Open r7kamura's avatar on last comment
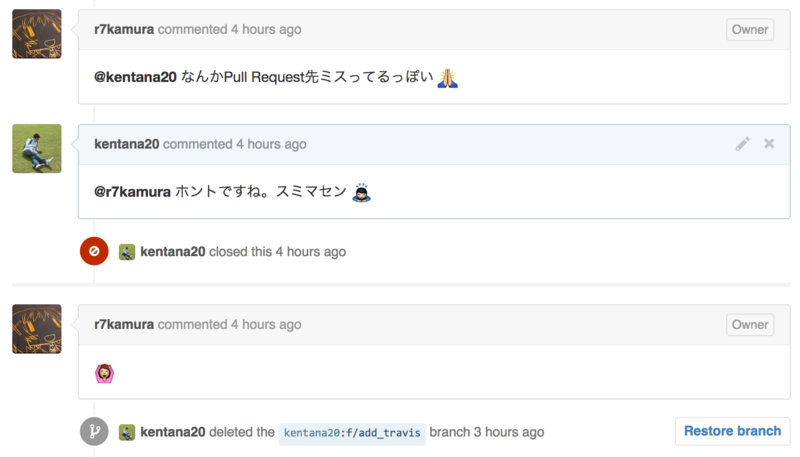This screenshot has height=457, width=800. coord(37,329)
